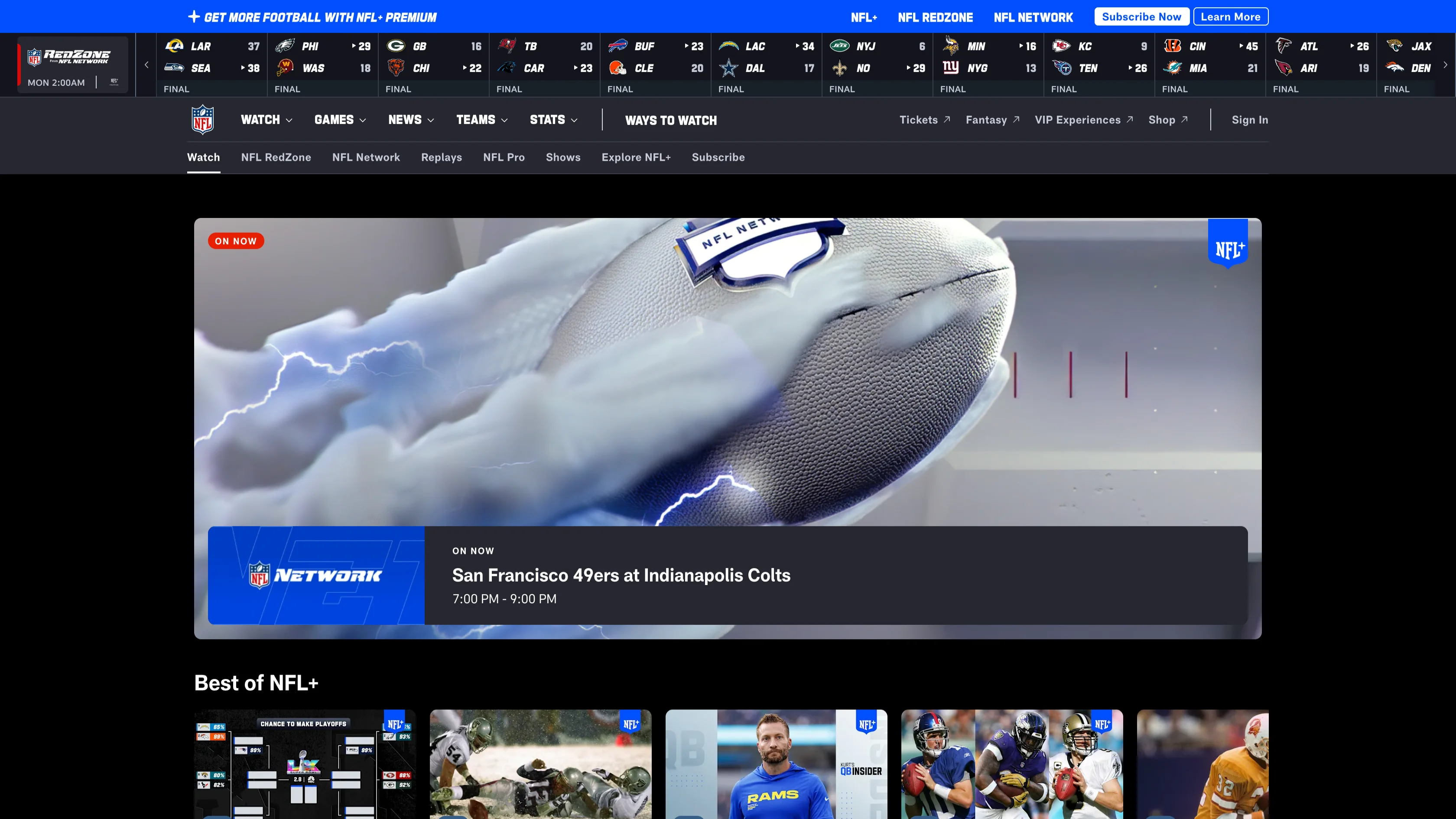Click the NFL Network logo tile

pyautogui.click(x=316, y=575)
